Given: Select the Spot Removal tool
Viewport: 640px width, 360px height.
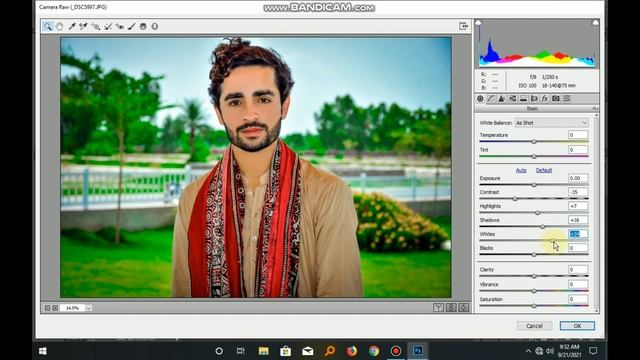Looking at the screenshot, I should click(x=108, y=27).
